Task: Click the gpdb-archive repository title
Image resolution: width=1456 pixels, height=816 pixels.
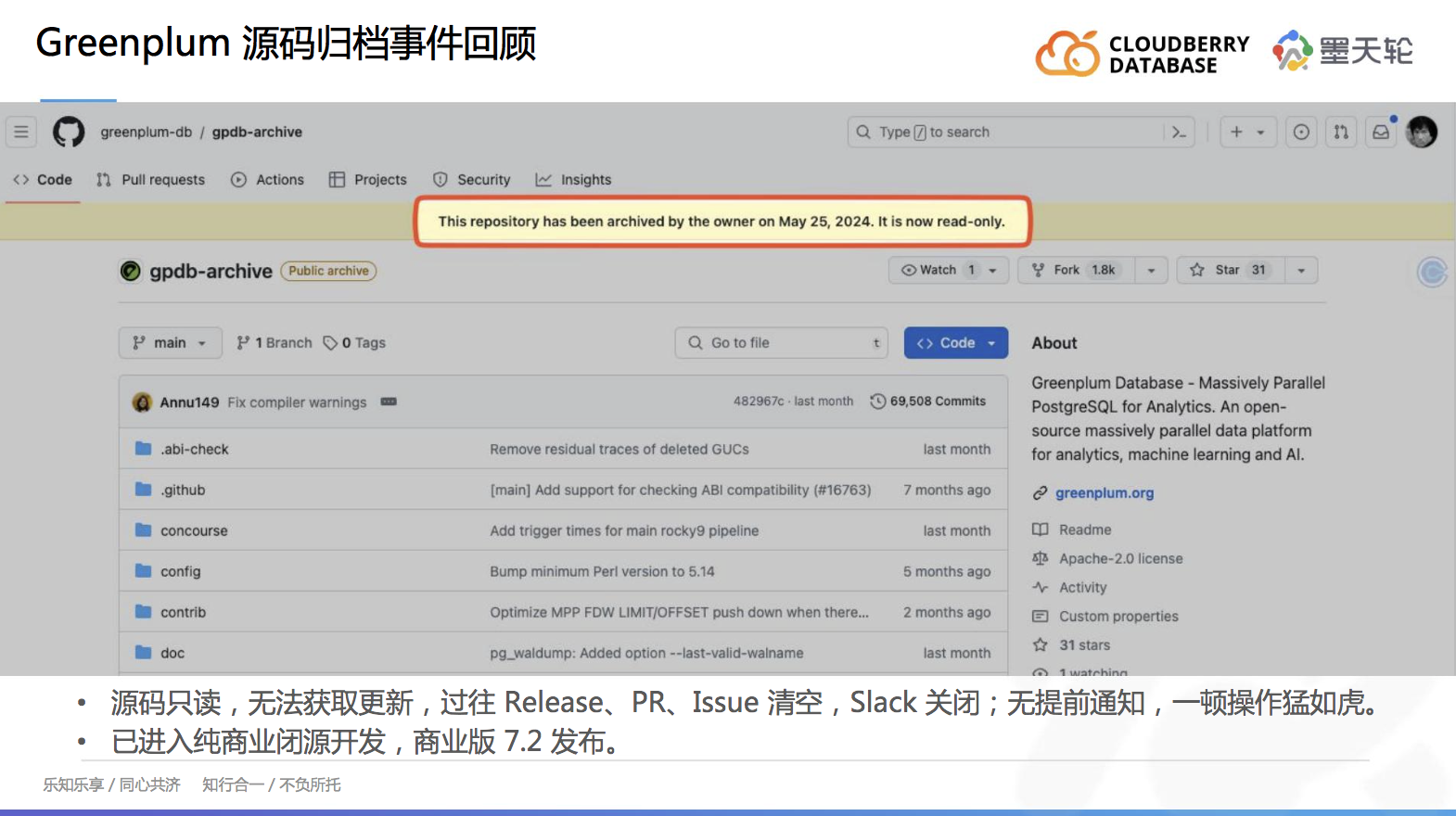Action: click(x=211, y=271)
